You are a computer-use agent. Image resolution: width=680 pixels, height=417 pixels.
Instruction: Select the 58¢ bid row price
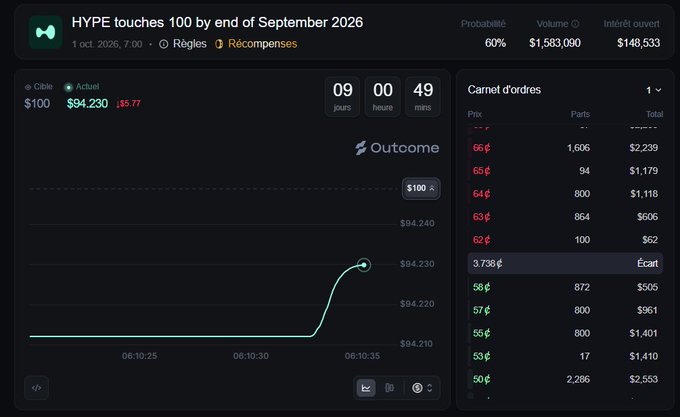coord(481,287)
